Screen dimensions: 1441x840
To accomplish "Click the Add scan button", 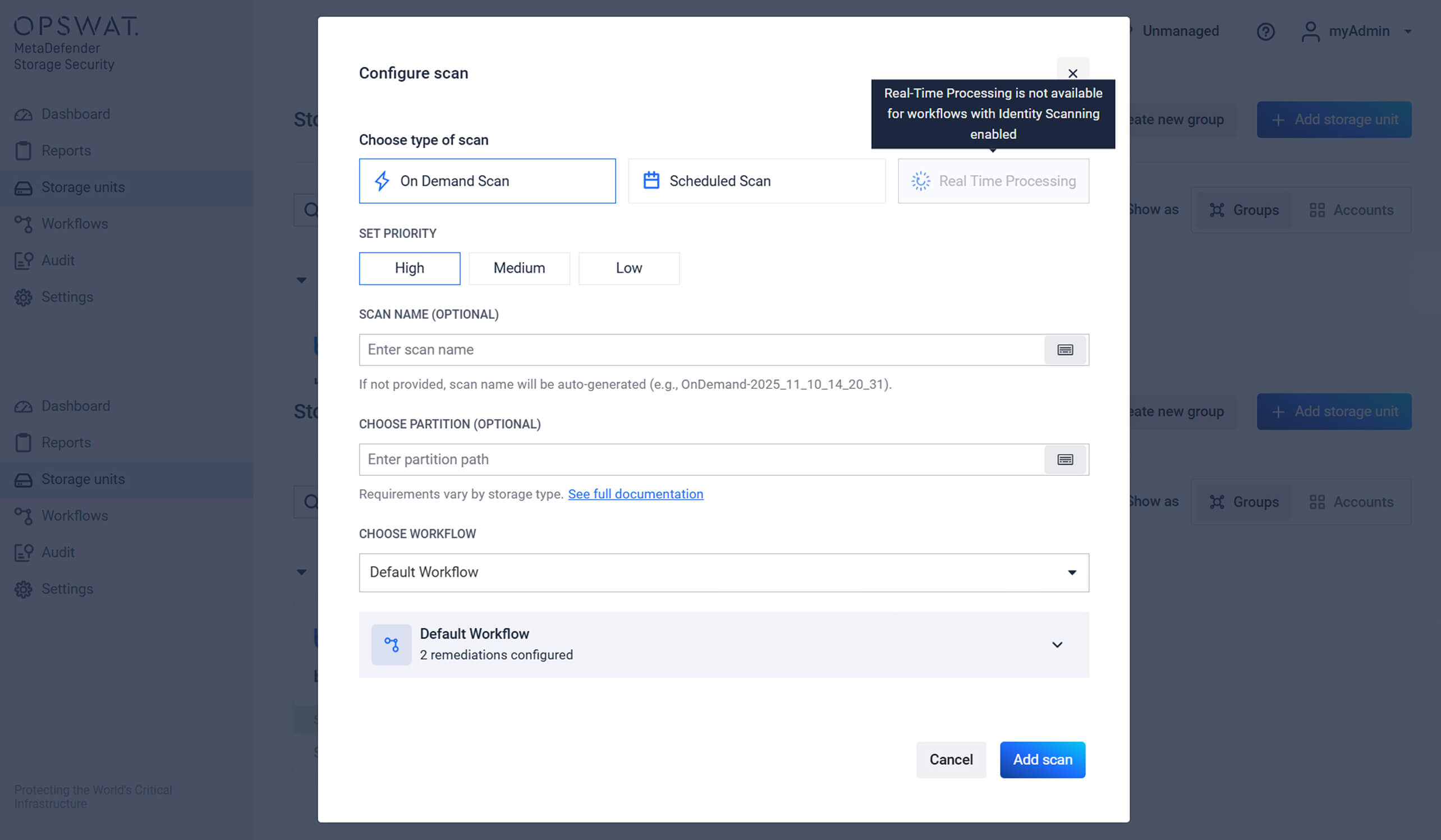I will click(1042, 759).
